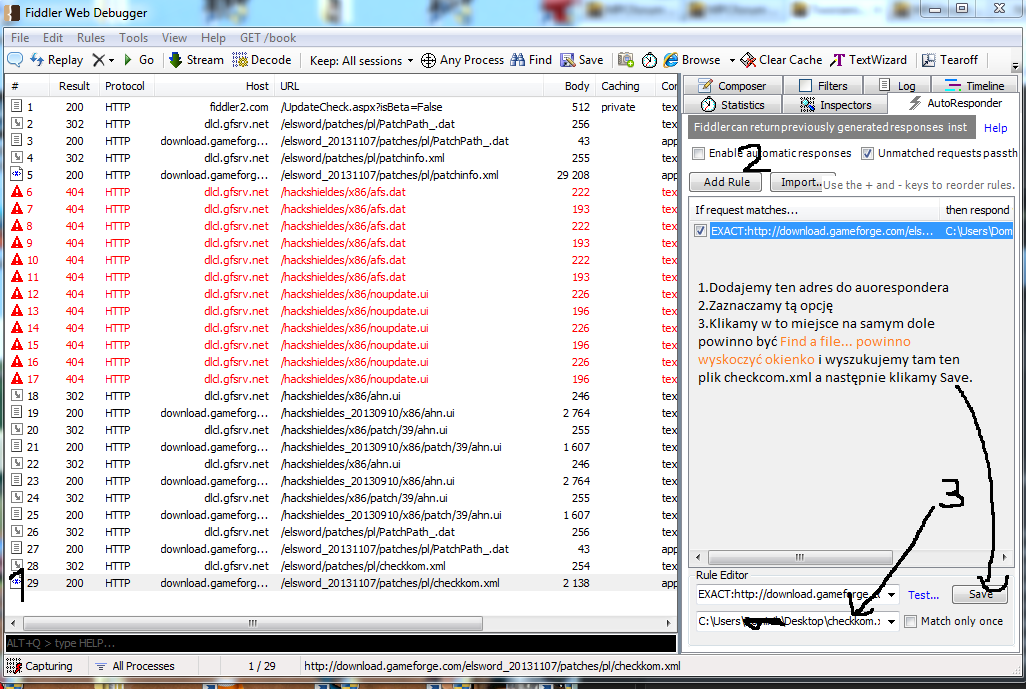Click the QuickExec command input box

(340, 643)
